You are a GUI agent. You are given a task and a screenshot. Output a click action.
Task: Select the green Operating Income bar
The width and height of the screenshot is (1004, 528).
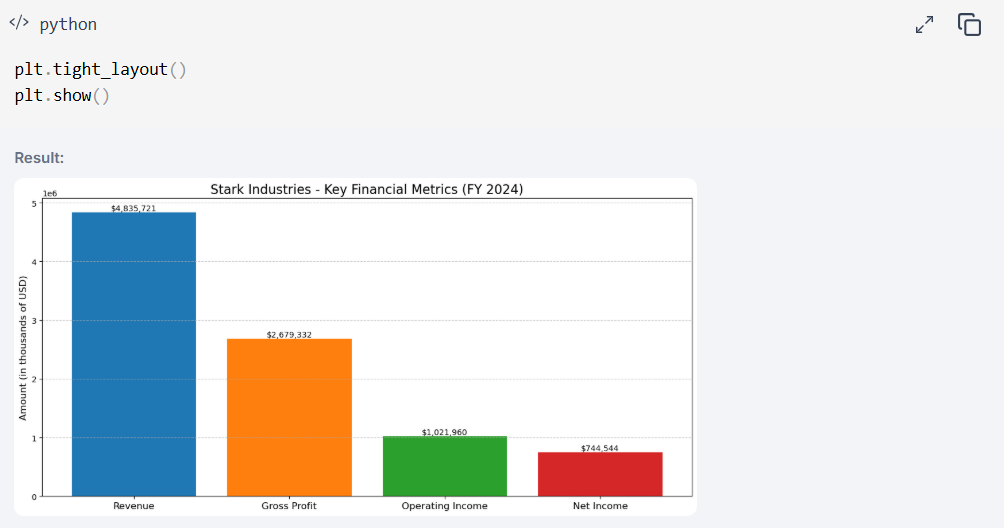445,466
